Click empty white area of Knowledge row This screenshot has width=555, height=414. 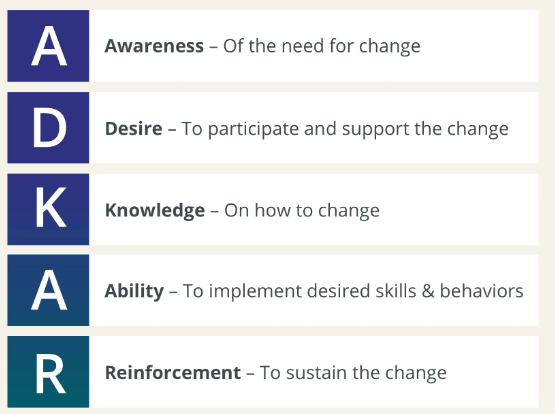pos(460,209)
